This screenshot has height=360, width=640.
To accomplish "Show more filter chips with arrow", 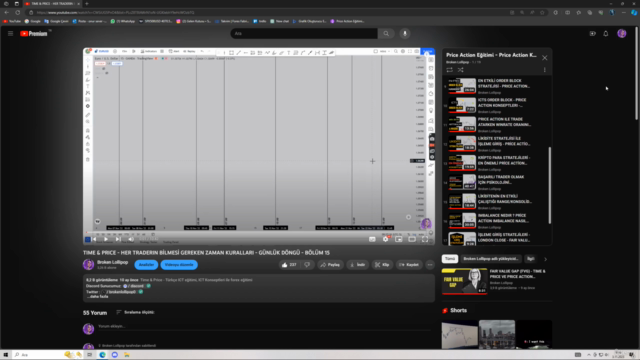I will click(545, 259).
